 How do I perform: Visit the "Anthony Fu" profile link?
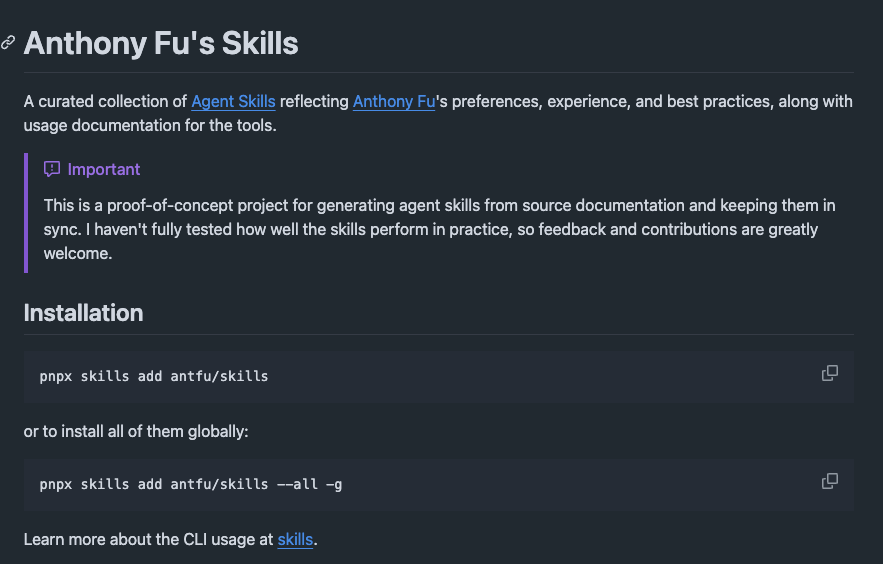click(393, 101)
